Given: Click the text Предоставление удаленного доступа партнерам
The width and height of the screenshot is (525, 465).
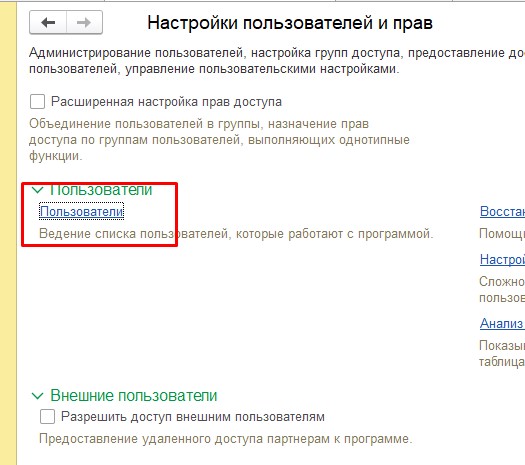Looking at the screenshot, I should pos(185,439).
